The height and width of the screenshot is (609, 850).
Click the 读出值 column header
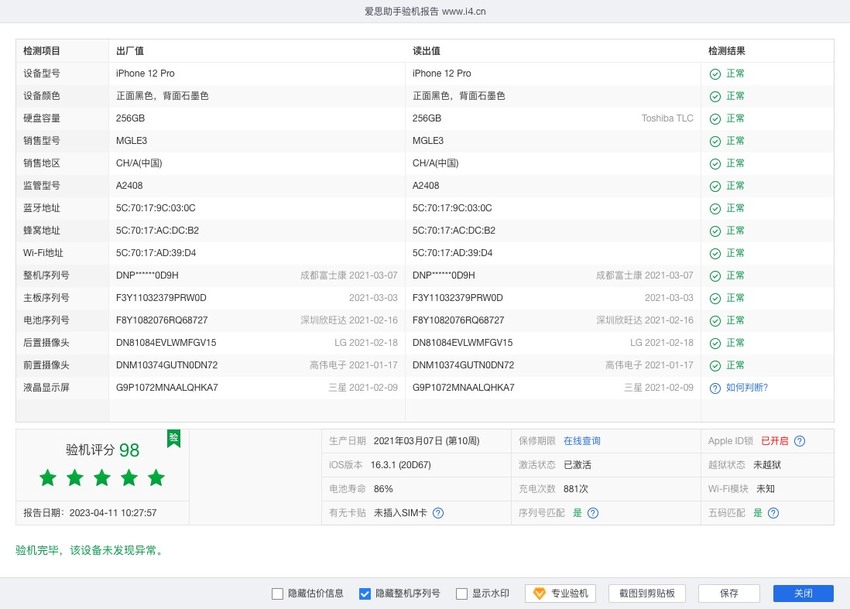click(426, 51)
